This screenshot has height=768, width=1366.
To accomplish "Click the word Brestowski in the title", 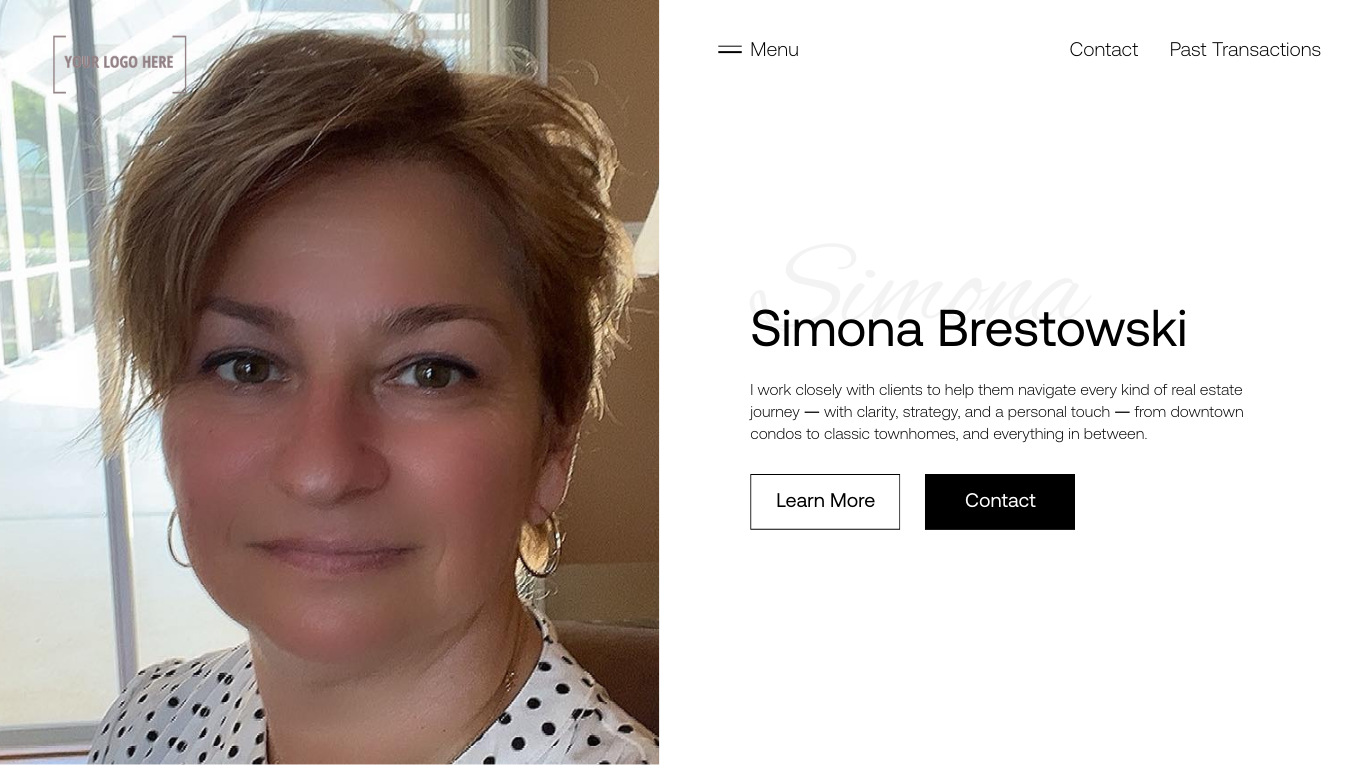I will click(x=1062, y=328).
